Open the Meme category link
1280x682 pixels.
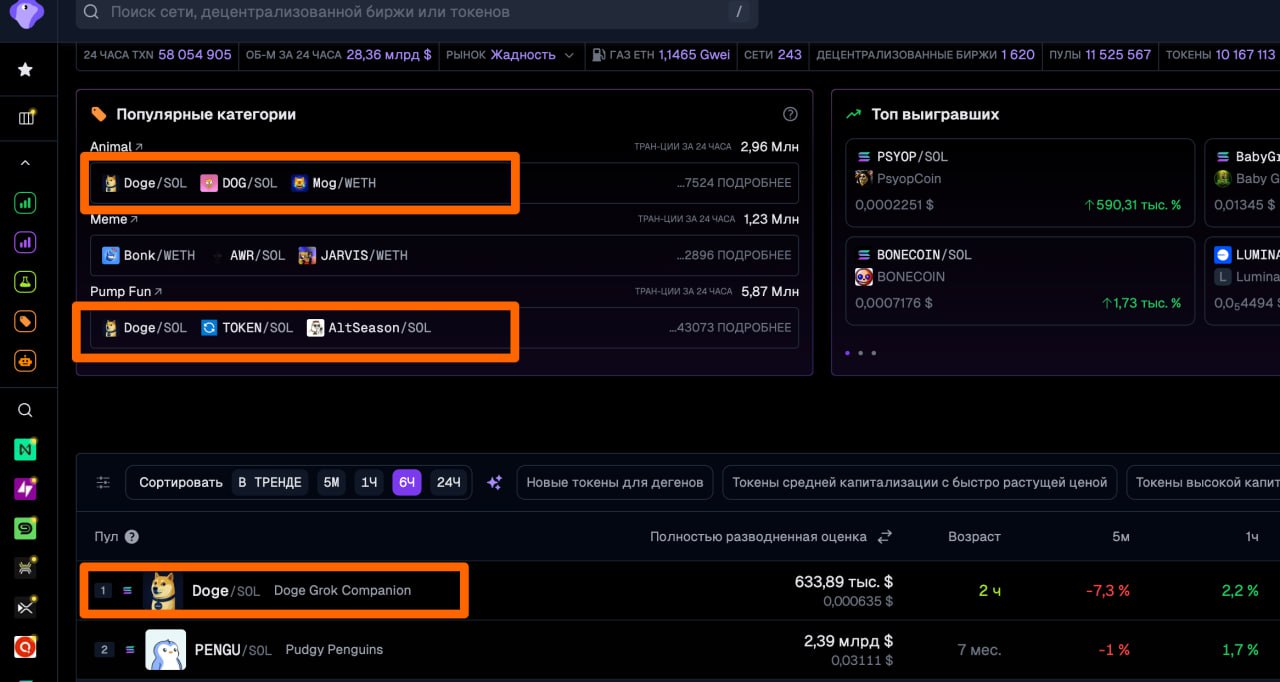click(x=114, y=219)
